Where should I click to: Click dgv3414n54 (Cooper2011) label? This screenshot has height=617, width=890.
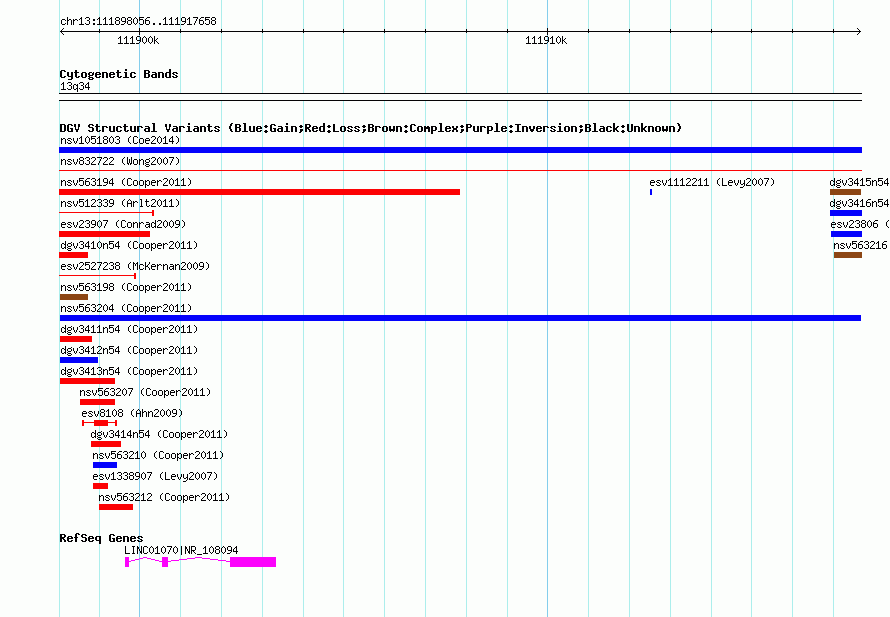point(159,434)
